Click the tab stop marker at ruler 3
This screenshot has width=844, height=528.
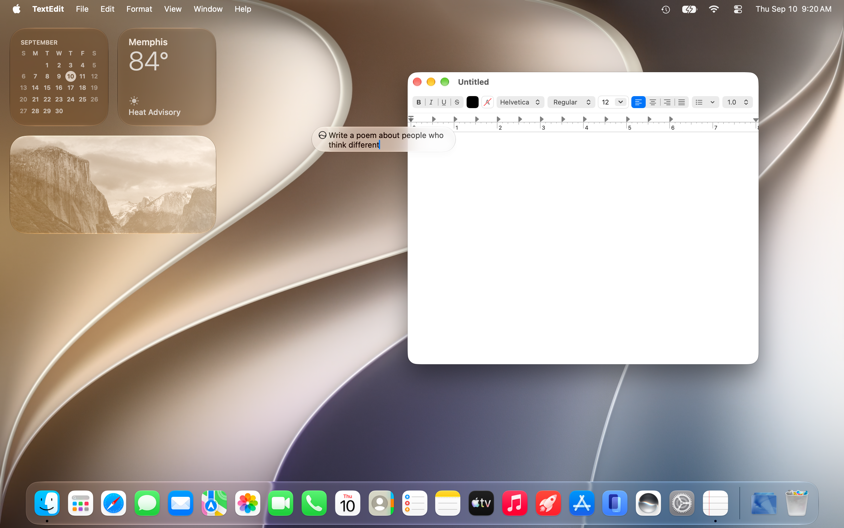pos(541,119)
